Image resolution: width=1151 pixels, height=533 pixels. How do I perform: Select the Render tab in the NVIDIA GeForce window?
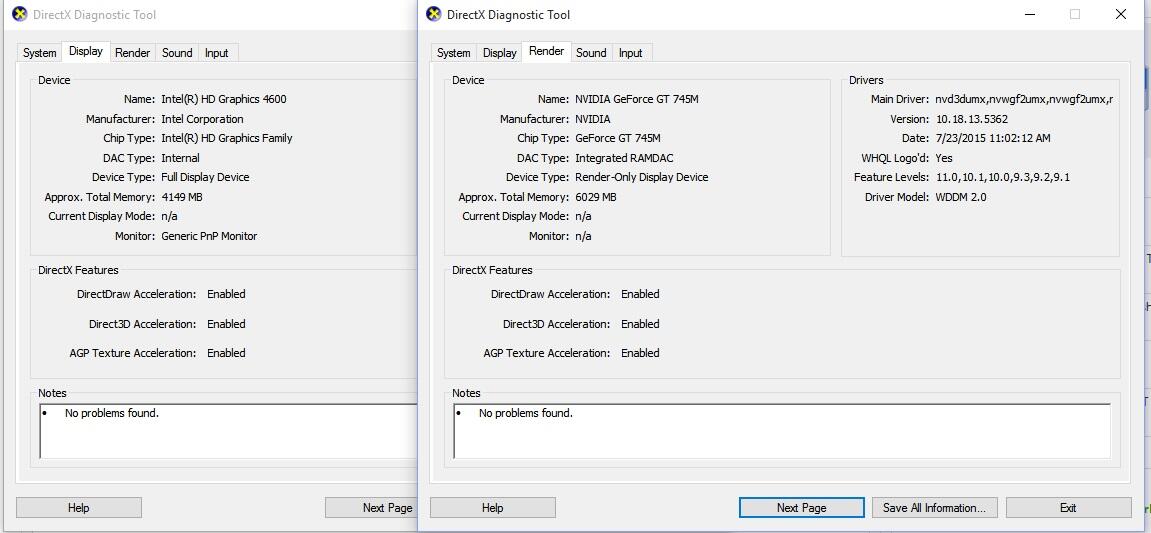[546, 52]
